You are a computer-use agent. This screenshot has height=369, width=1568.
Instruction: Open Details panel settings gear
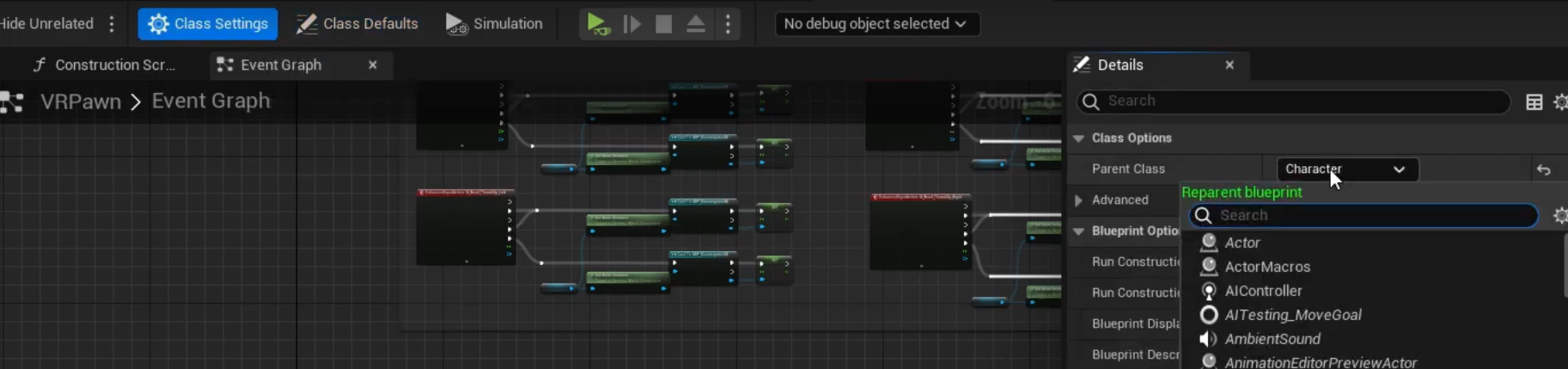point(1560,102)
